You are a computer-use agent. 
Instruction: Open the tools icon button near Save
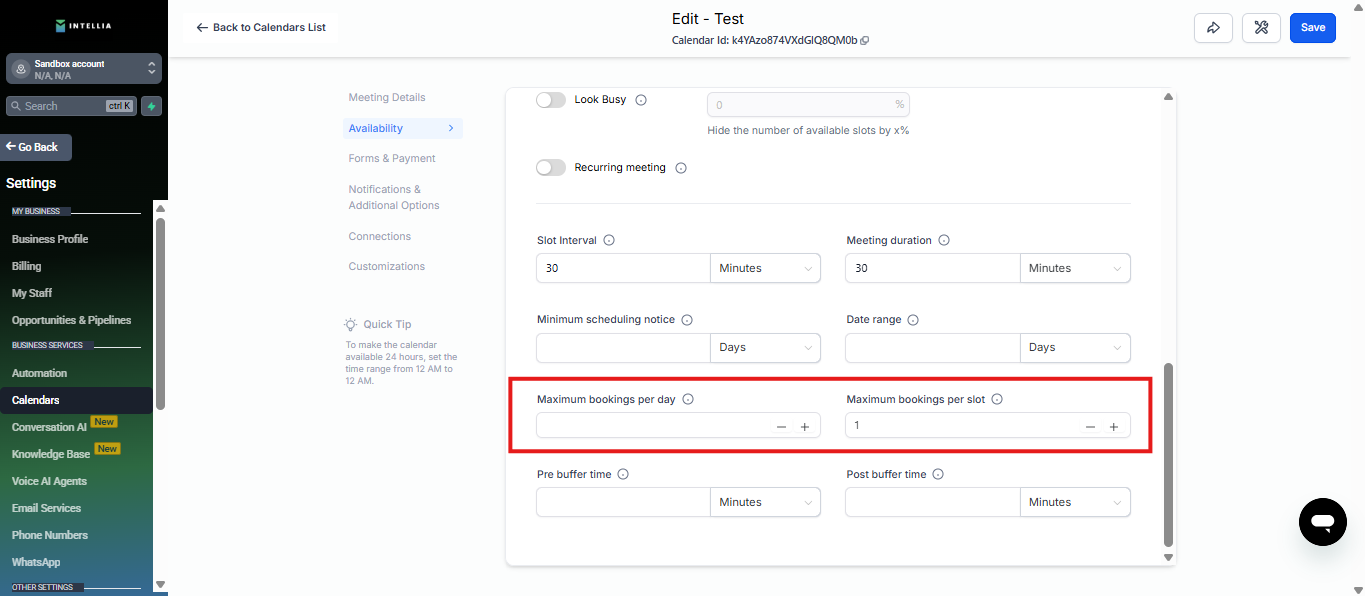[1261, 28]
